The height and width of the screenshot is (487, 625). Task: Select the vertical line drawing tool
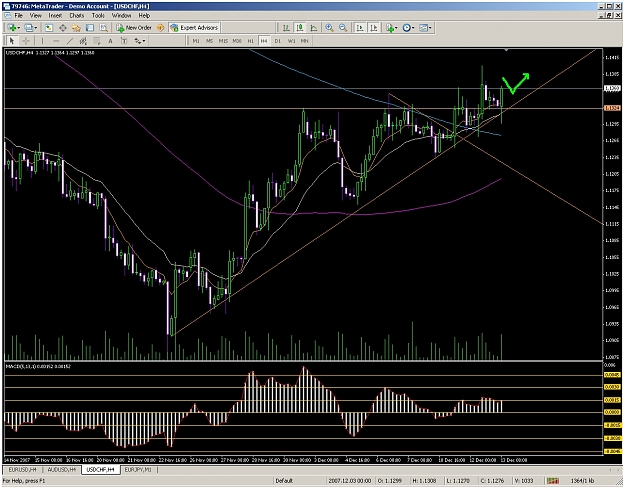42,41
